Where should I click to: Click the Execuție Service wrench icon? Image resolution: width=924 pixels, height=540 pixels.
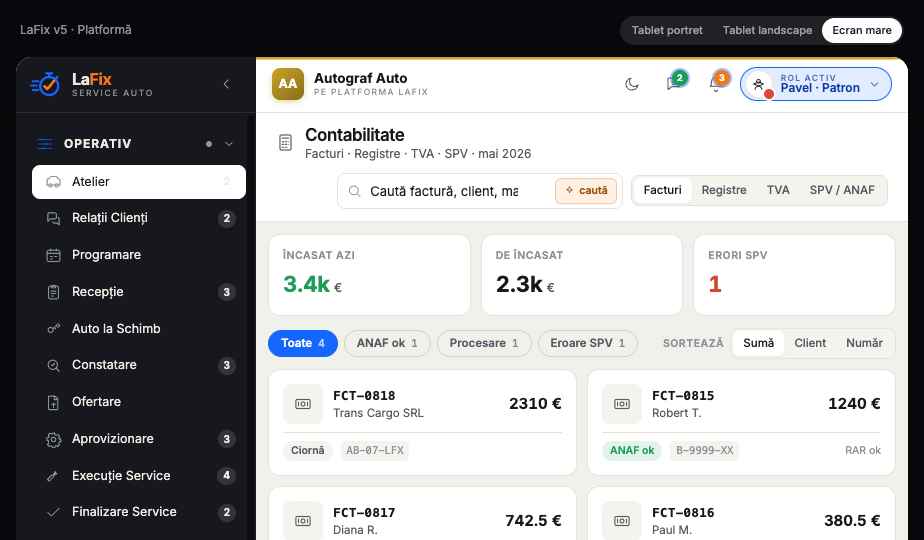53,476
